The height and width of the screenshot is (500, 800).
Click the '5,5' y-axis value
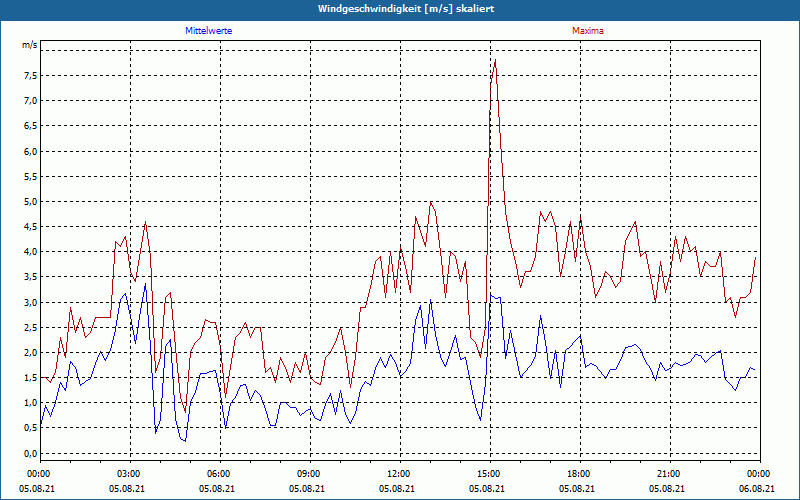(x=31, y=176)
